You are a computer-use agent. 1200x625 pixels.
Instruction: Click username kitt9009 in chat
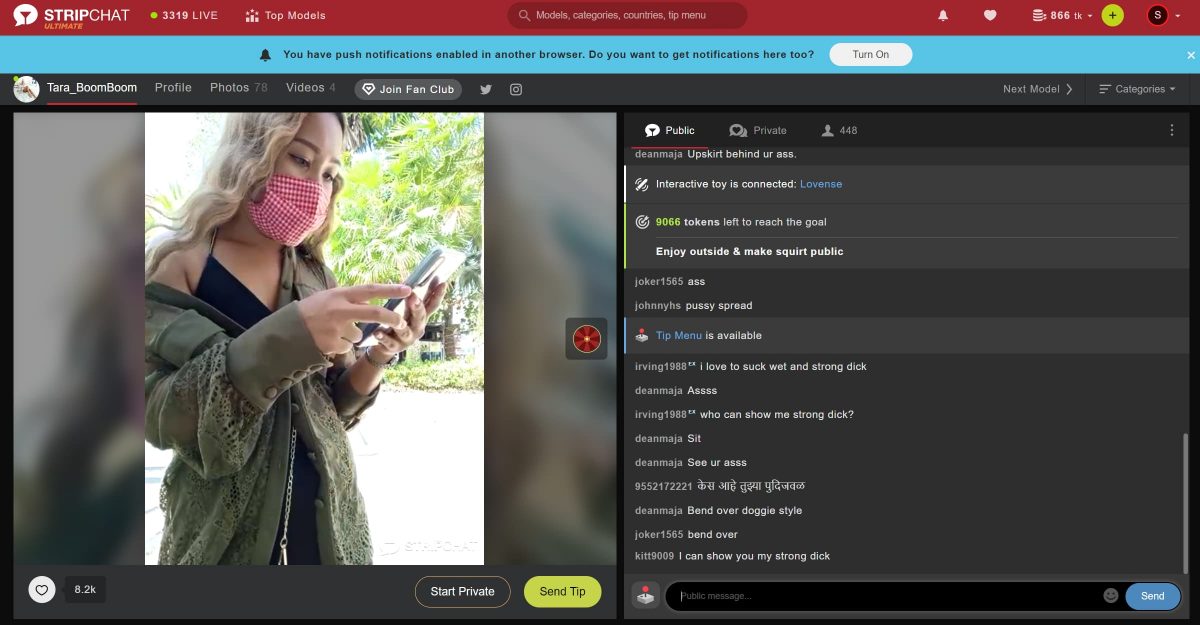(654, 556)
